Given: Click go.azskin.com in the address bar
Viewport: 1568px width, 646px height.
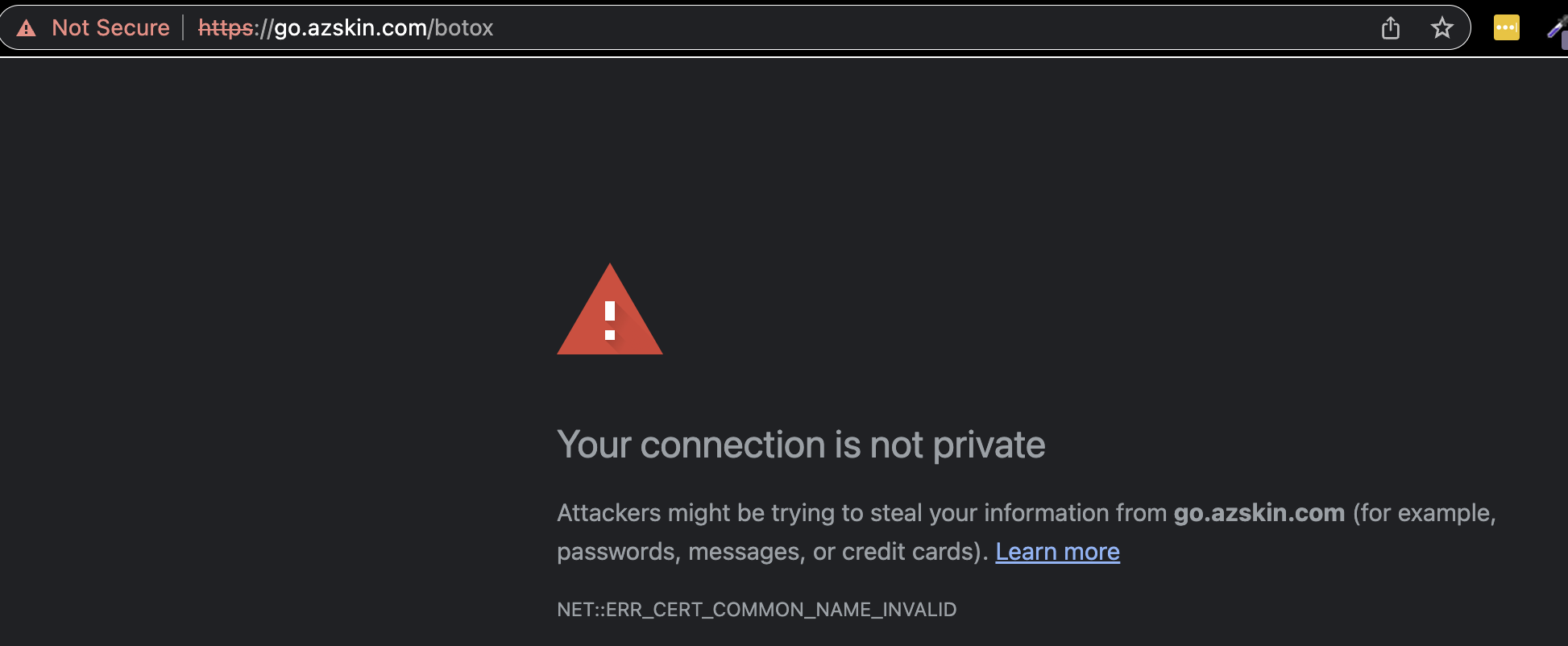Looking at the screenshot, I should pos(351,28).
